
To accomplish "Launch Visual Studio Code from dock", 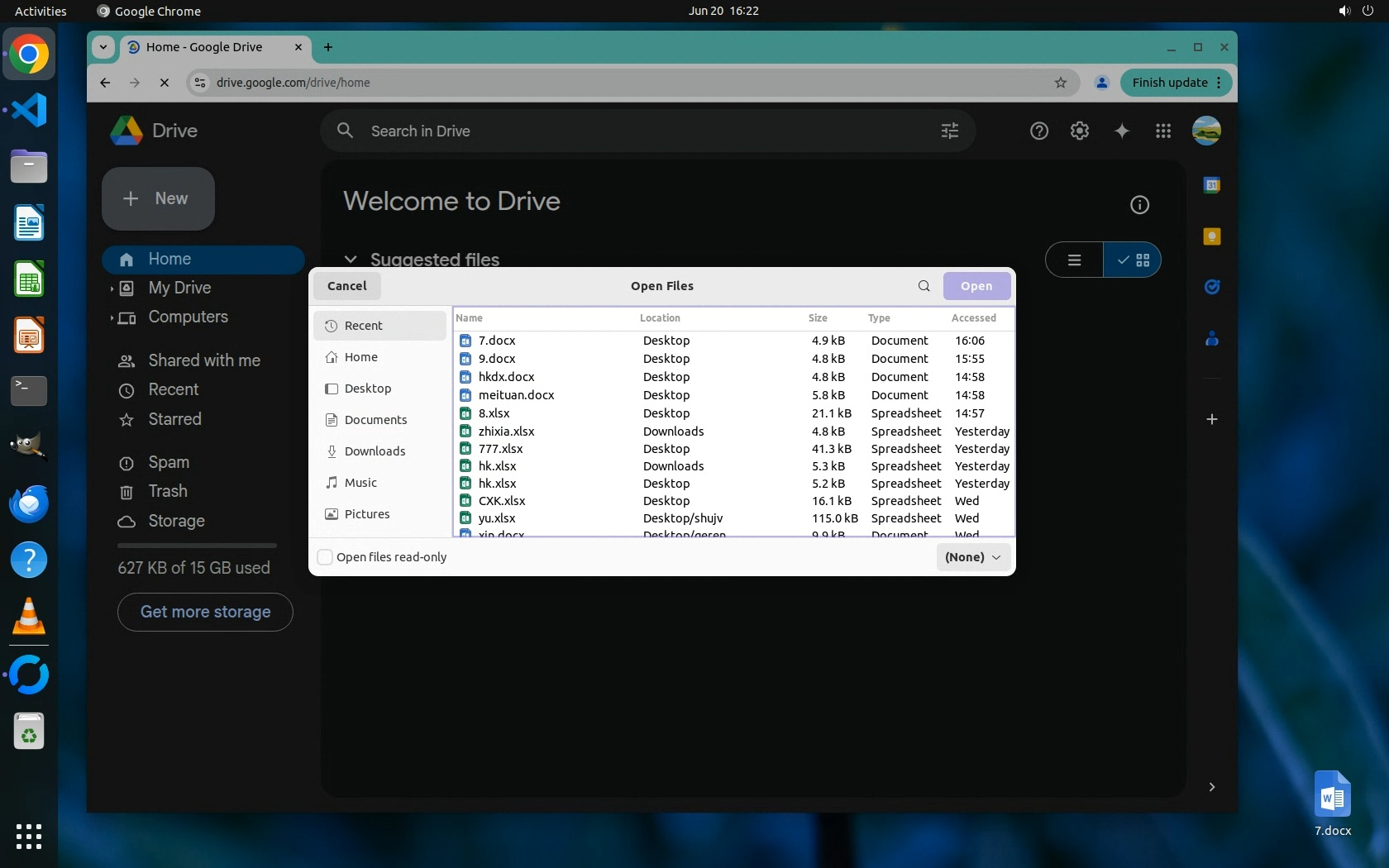I will pyautogui.click(x=29, y=111).
